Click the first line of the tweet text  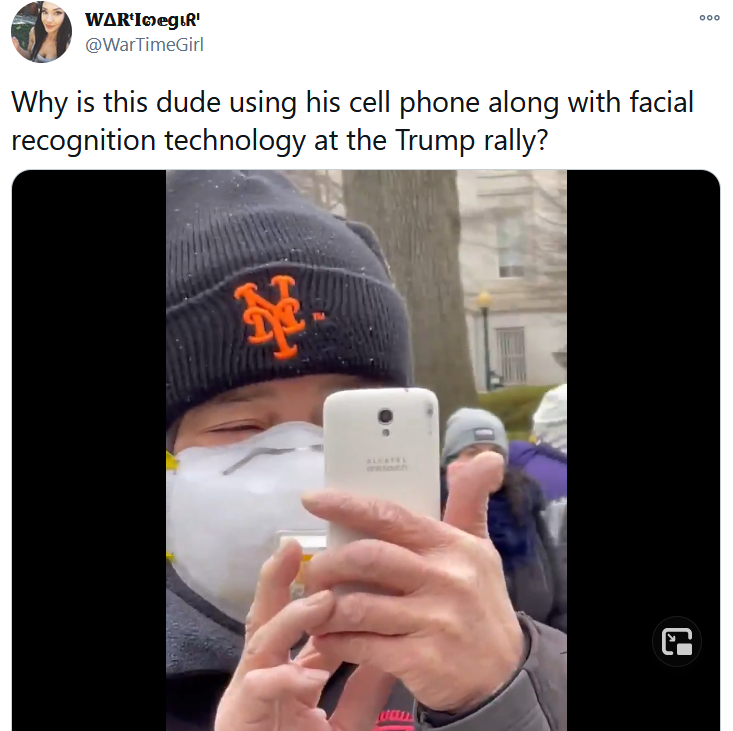pos(352,102)
